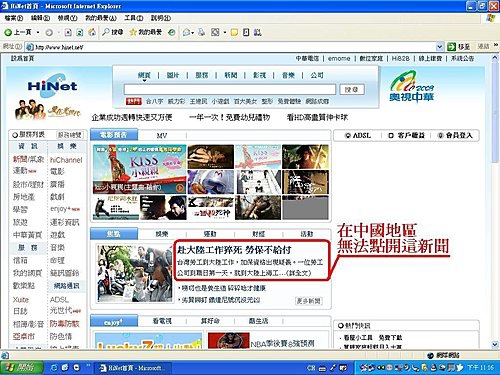The height and width of the screenshot is (375, 500).
Task: Open the 我的最愛 menu in the menu bar
Action: 101,18
